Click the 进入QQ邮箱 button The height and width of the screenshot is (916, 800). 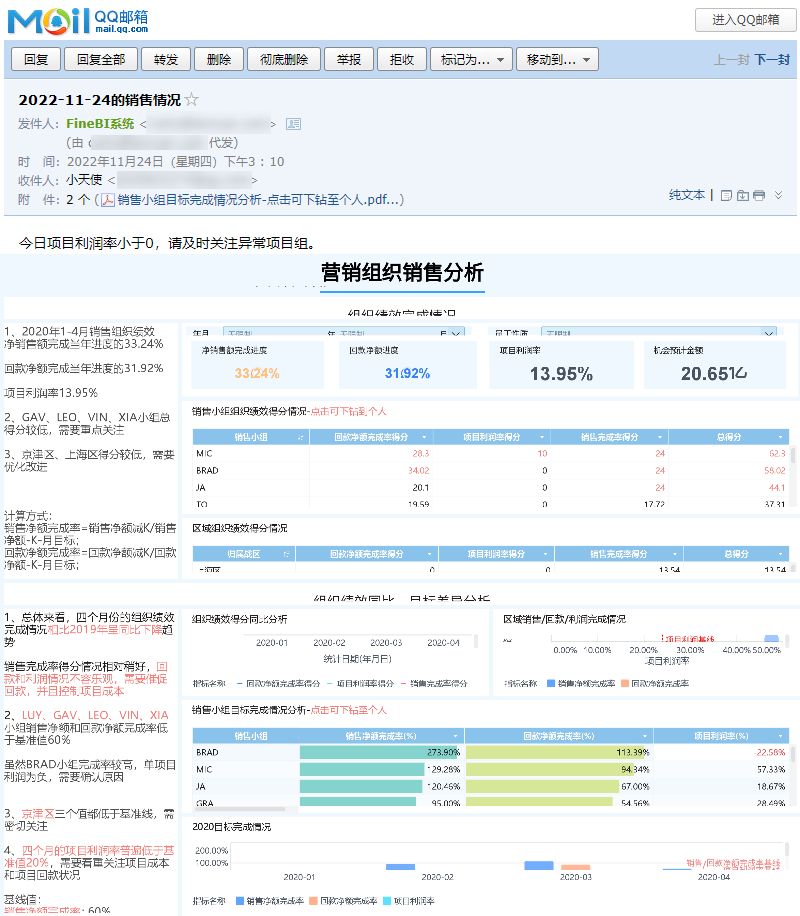(x=746, y=20)
